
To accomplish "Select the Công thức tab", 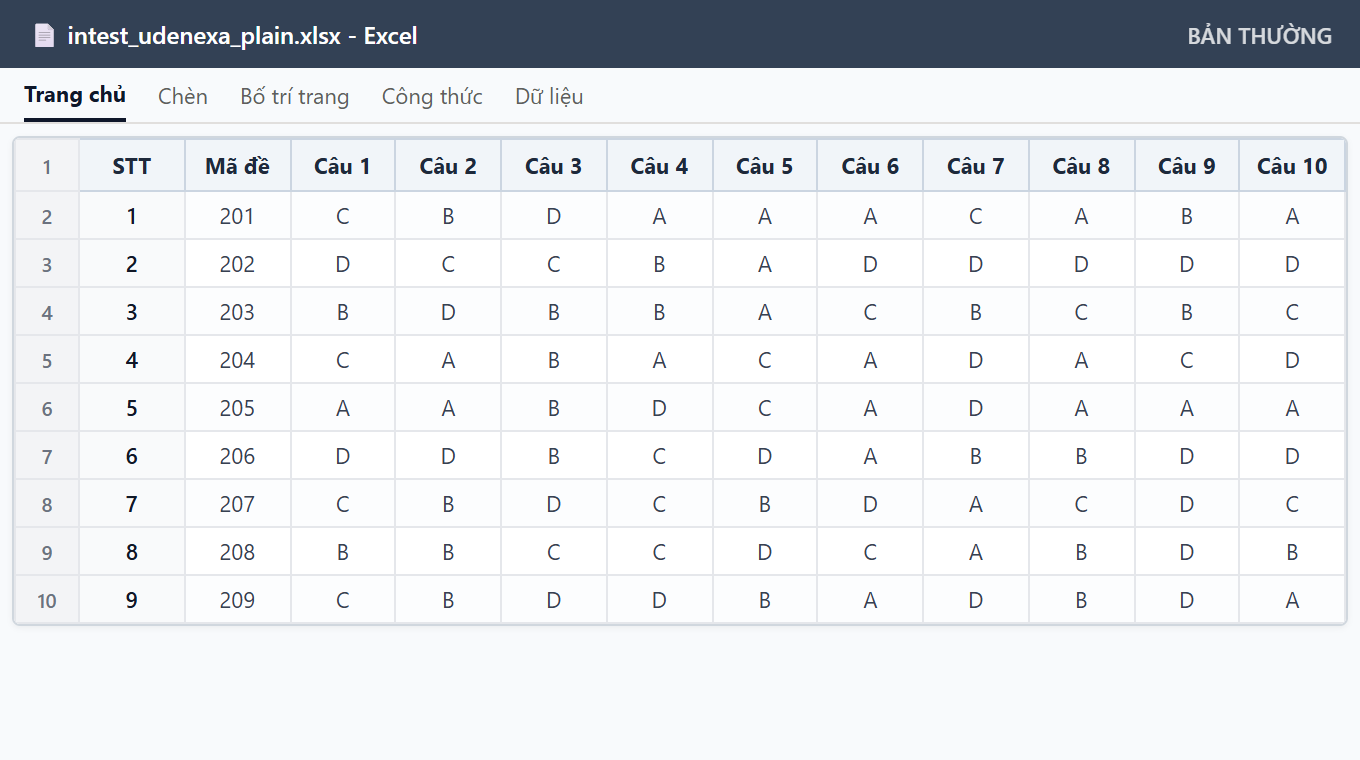I will coord(432,97).
